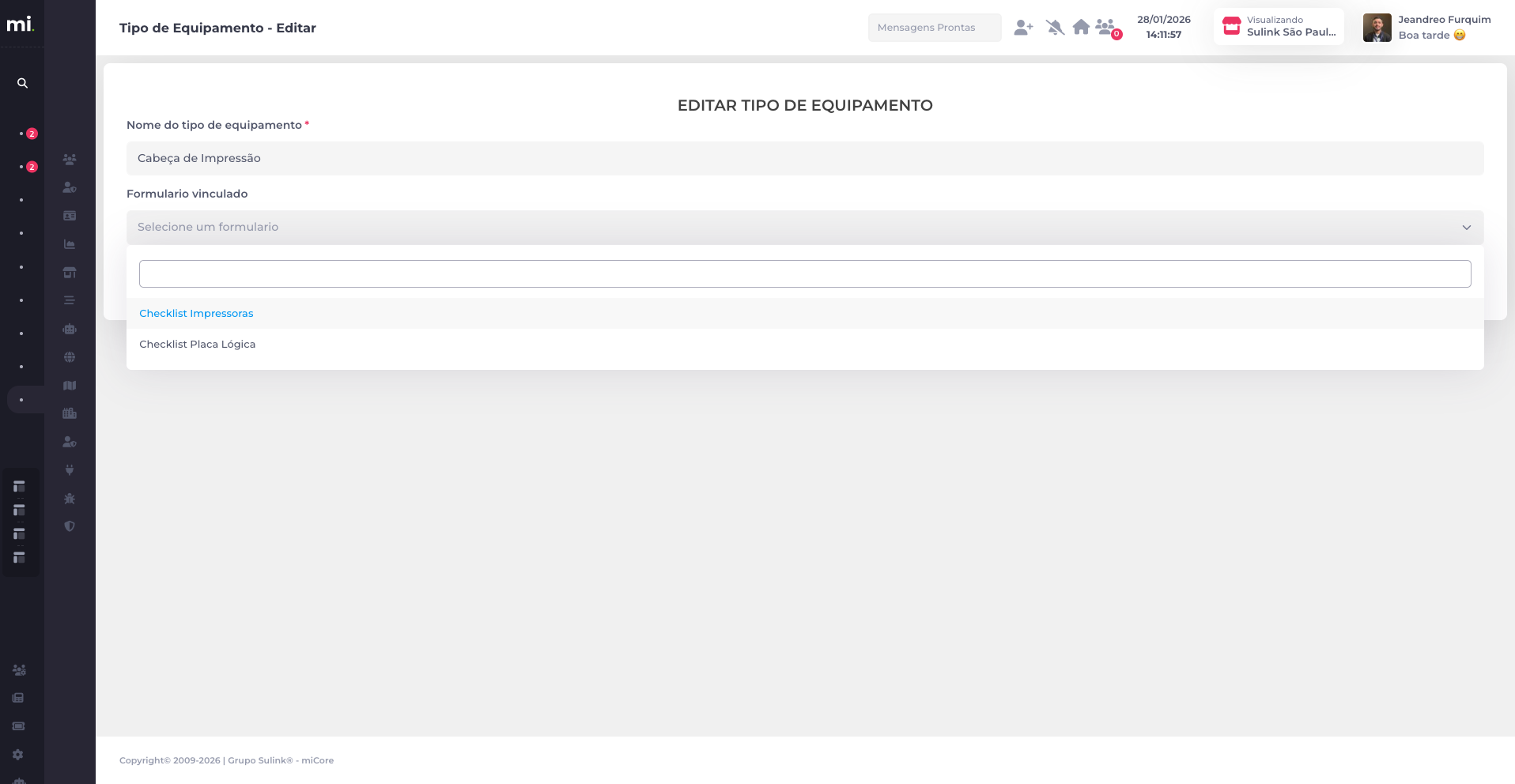
Task: Click the search magnifier icon in sidebar
Action: (22, 83)
